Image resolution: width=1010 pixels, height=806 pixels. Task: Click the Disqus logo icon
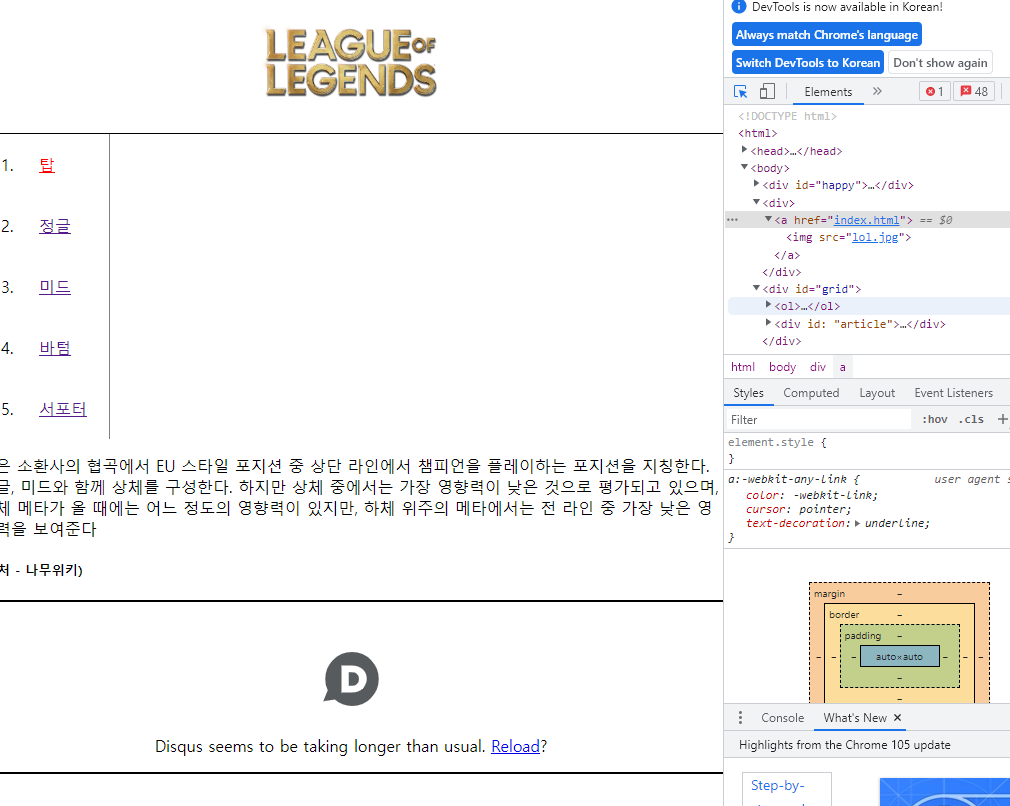351,678
